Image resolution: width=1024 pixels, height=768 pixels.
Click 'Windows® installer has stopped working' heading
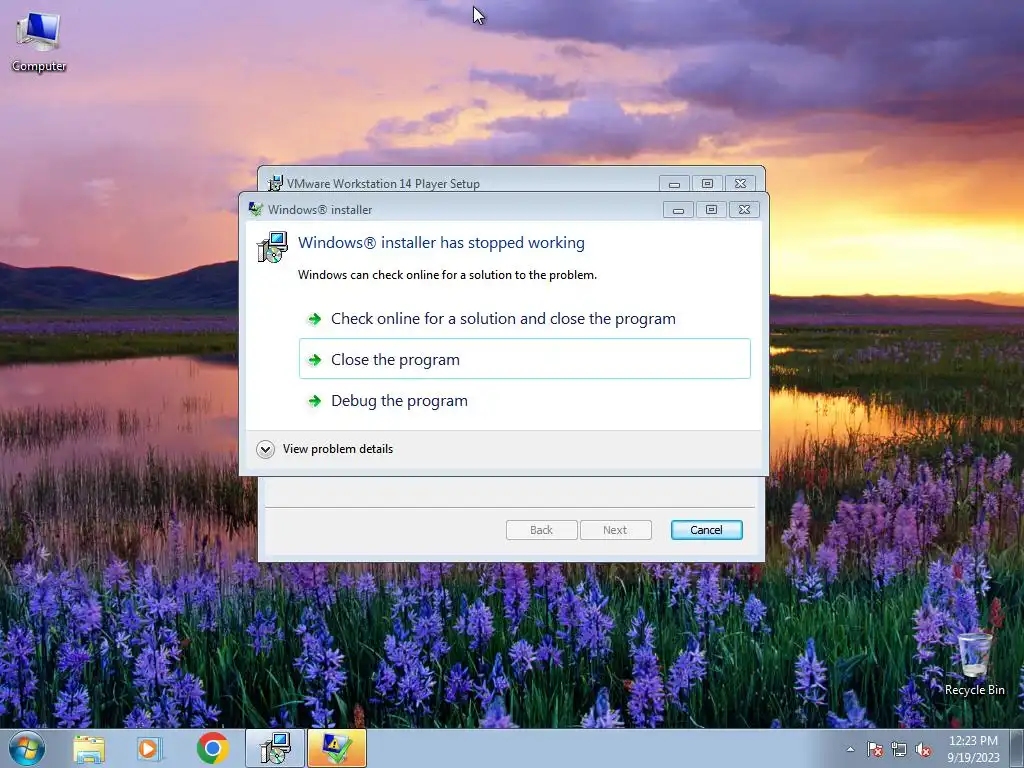441,243
